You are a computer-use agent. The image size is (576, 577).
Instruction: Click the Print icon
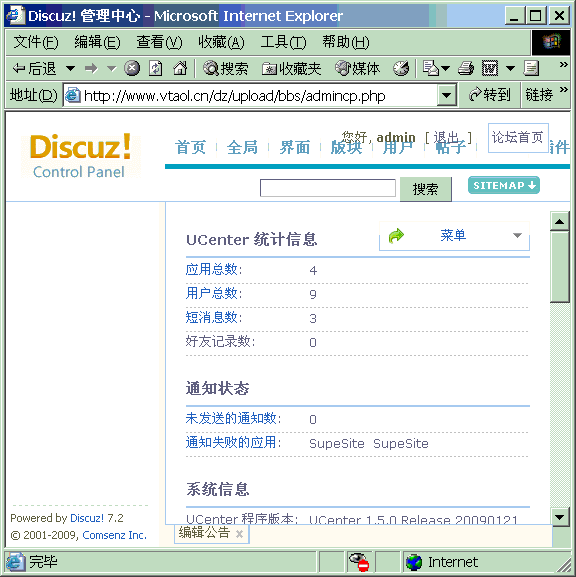point(466,68)
